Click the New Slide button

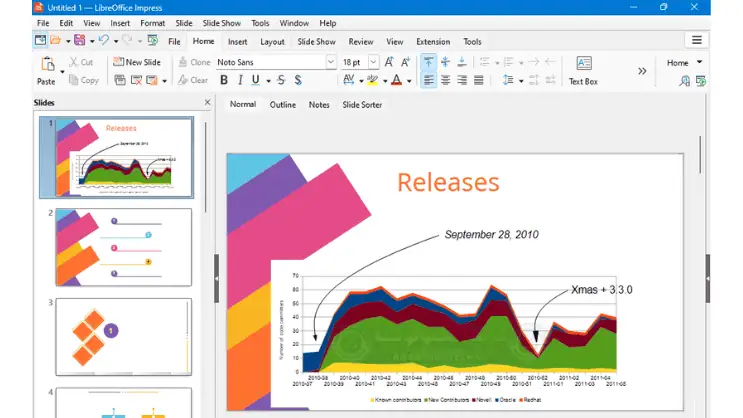[x=137, y=62]
